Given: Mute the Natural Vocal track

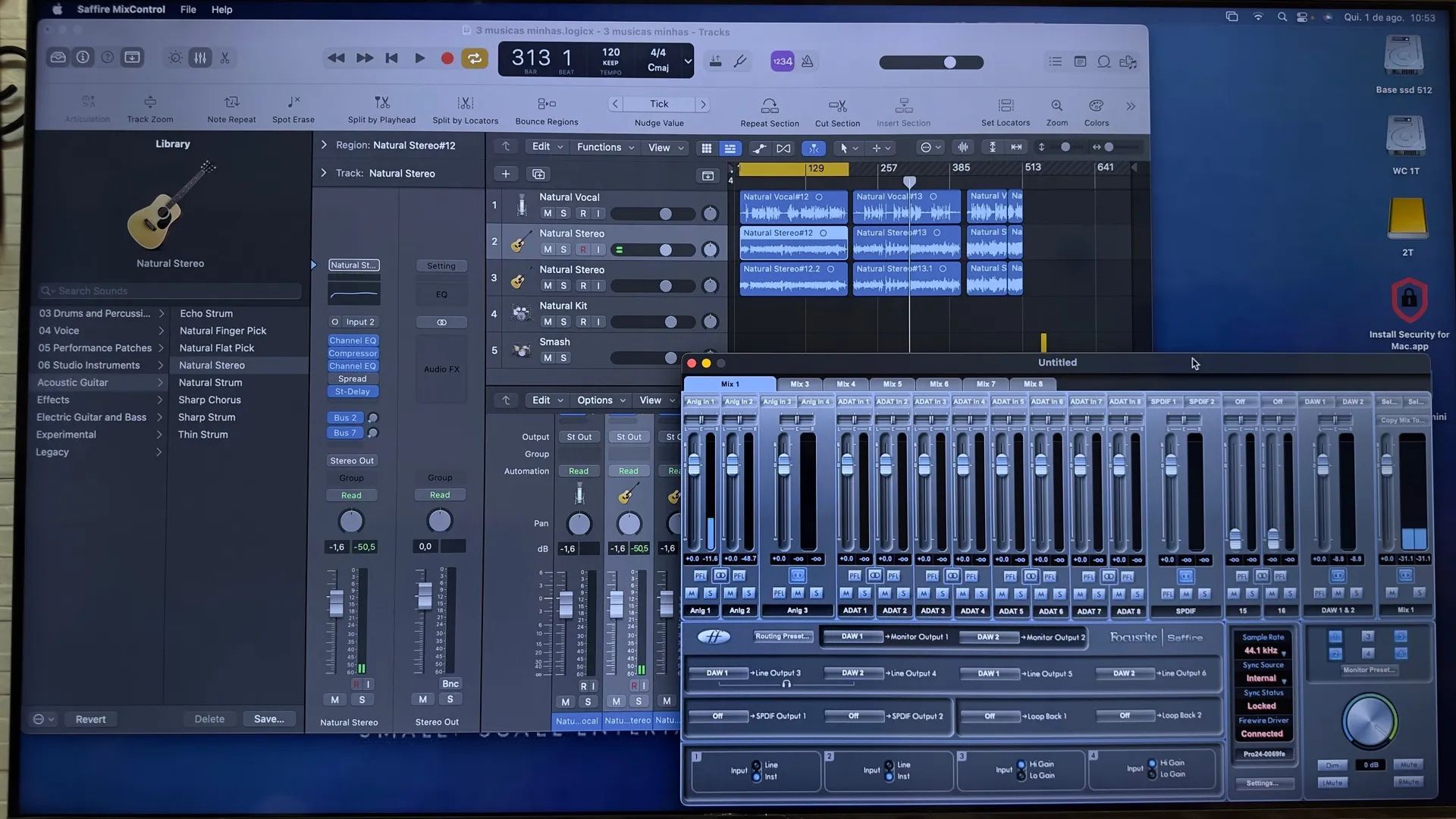Looking at the screenshot, I should 546,213.
